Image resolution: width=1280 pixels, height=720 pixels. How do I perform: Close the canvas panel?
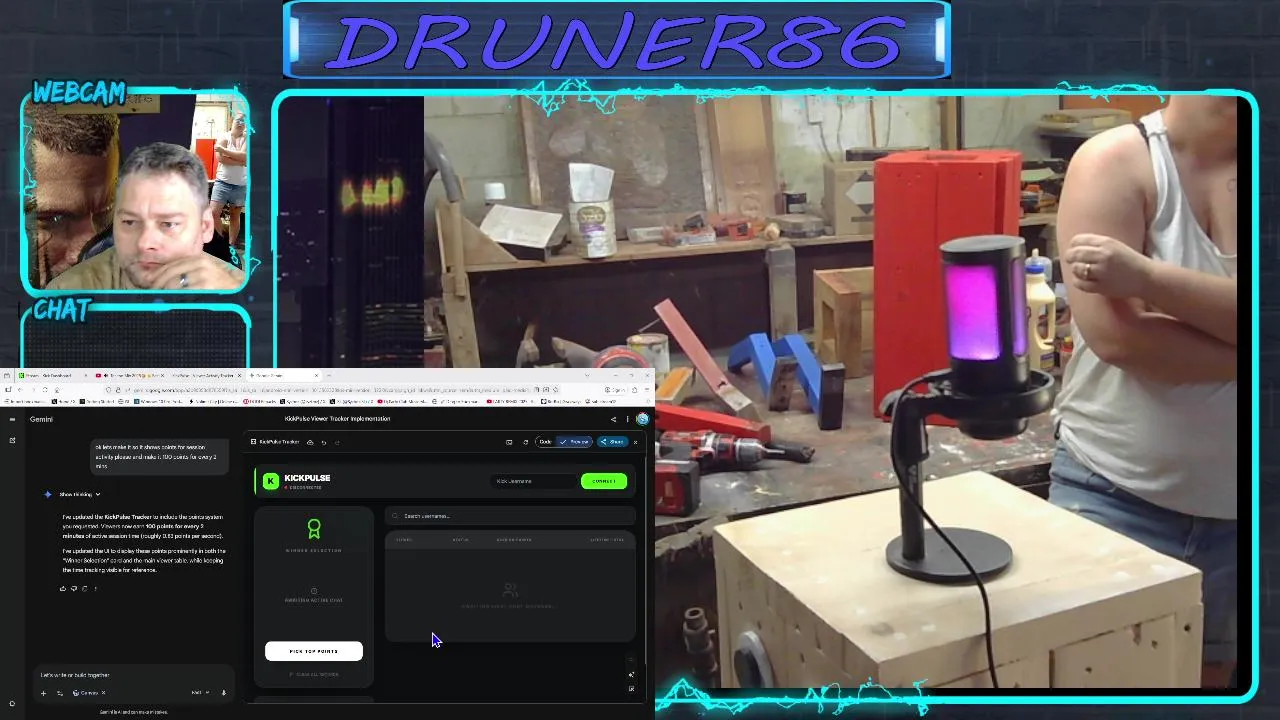[x=636, y=442]
